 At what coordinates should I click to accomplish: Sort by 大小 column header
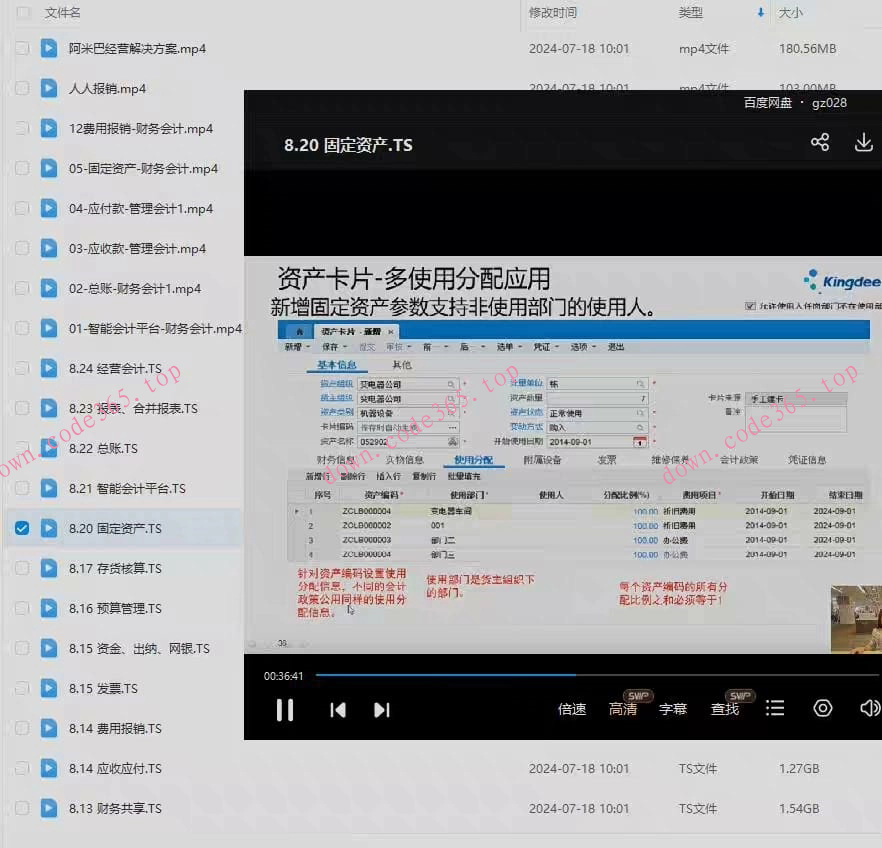click(790, 12)
